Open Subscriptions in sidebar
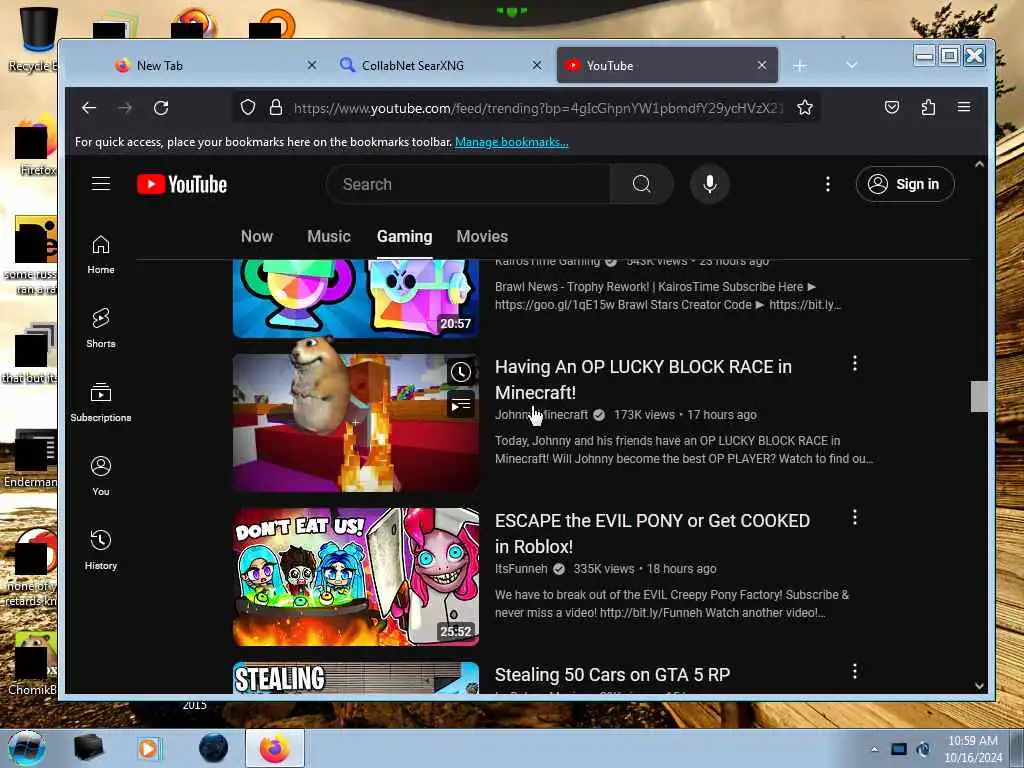1024x768 pixels. point(101,402)
